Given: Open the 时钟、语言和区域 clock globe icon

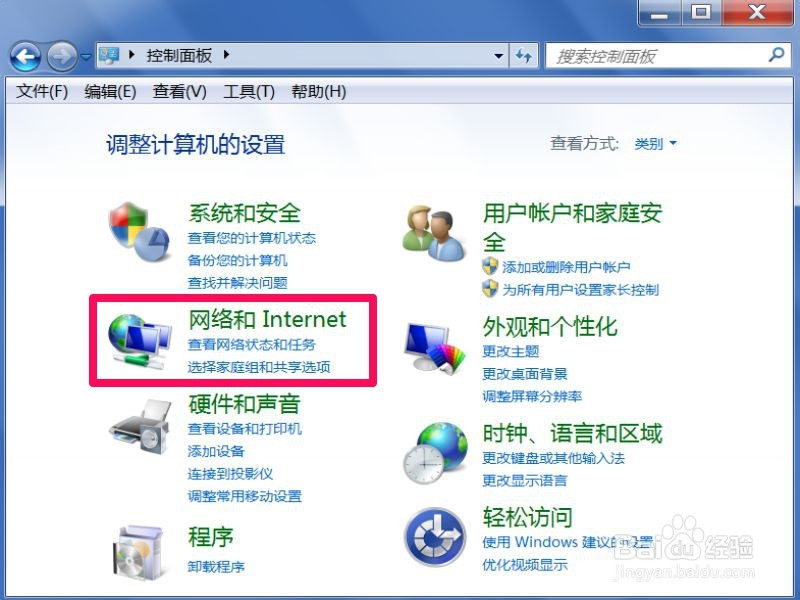Looking at the screenshot, I should click(435, 452).
